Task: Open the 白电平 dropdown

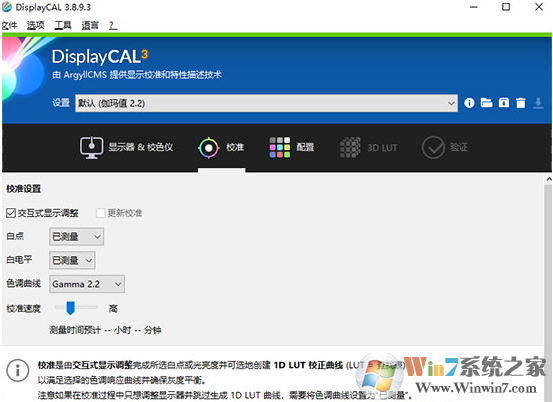Action: click(72, 260)
